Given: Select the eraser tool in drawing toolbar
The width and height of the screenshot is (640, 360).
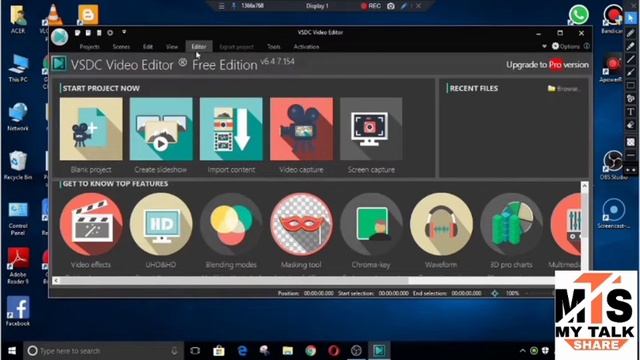Looking at the screenshot, I should click(x=631, y=125).
